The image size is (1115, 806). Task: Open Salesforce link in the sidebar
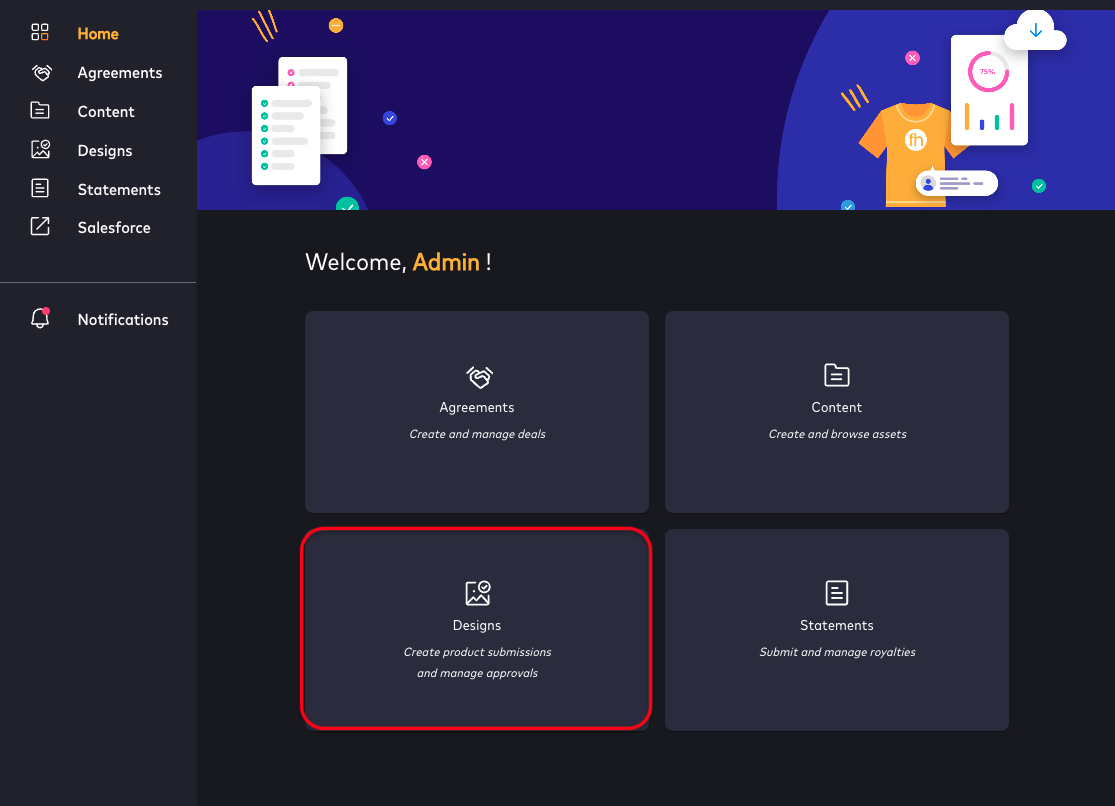[x=114, y=228]
